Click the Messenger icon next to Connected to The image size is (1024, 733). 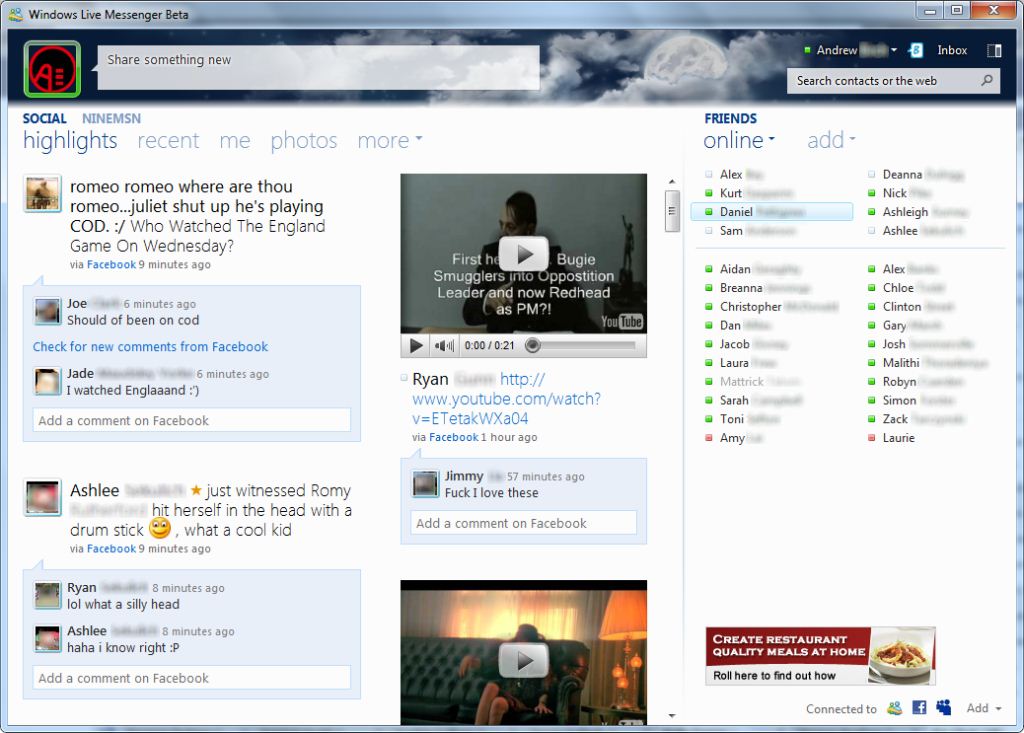point(895,708)
